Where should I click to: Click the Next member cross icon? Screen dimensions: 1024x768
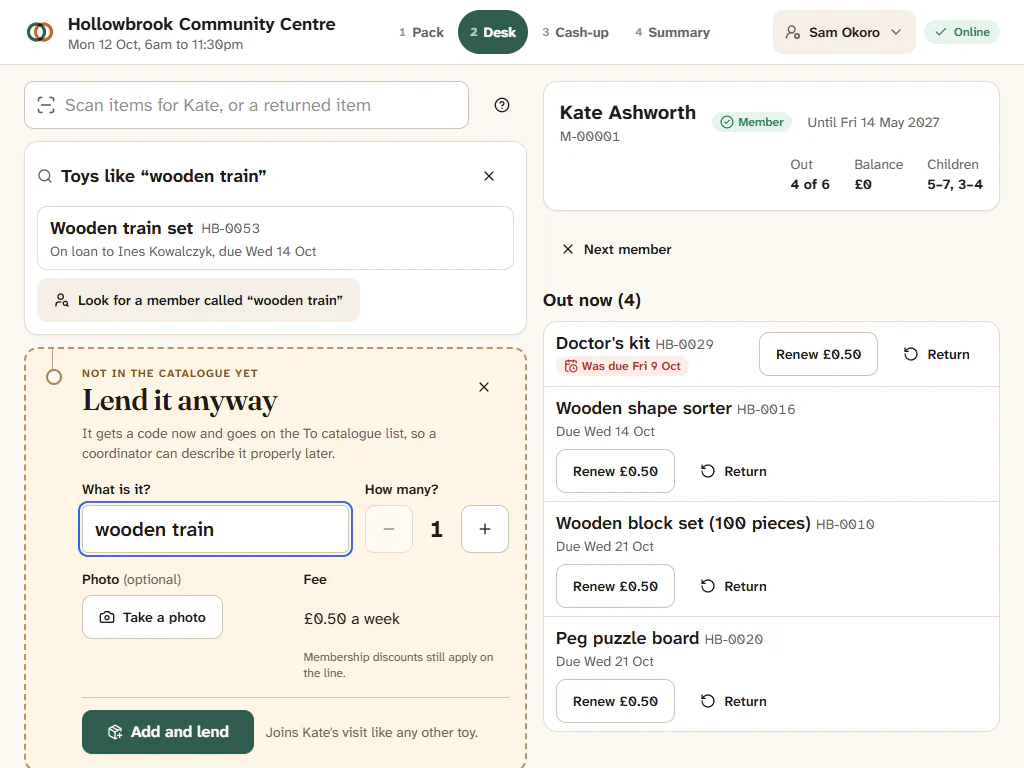coord(568,249)
